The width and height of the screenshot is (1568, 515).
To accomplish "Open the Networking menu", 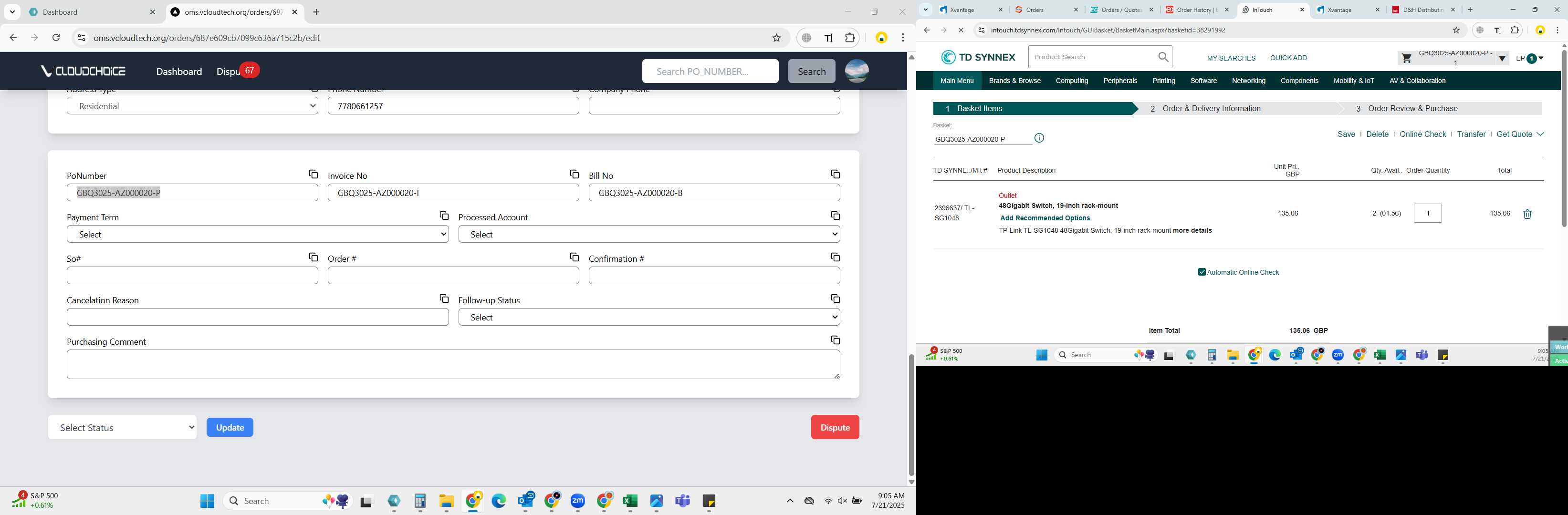I will coord(1248,81).
